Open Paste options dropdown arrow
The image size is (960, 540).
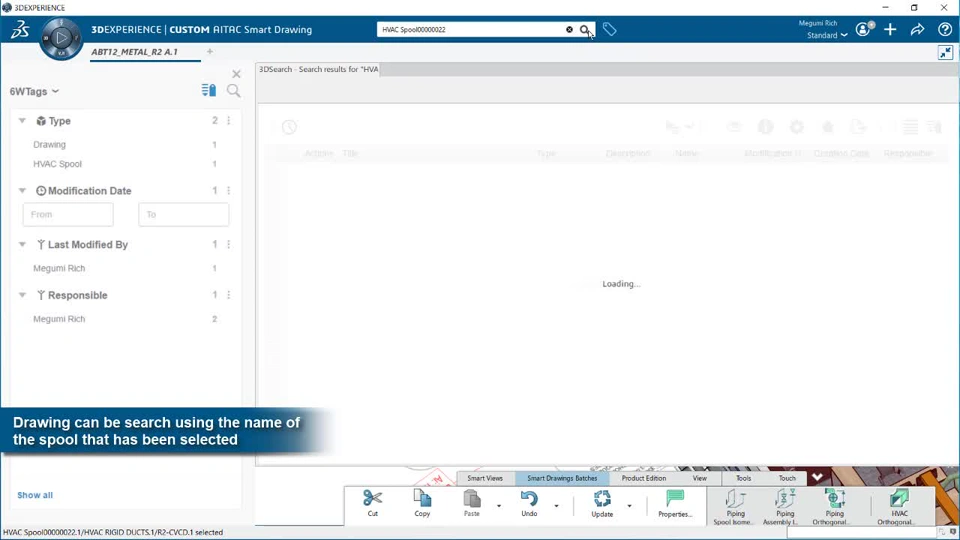pos(499,506)
